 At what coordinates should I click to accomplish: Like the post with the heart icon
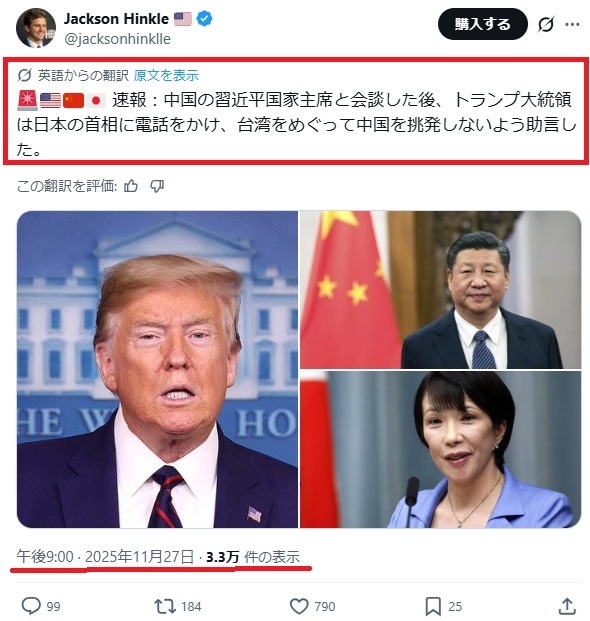[x=299, y=606]
